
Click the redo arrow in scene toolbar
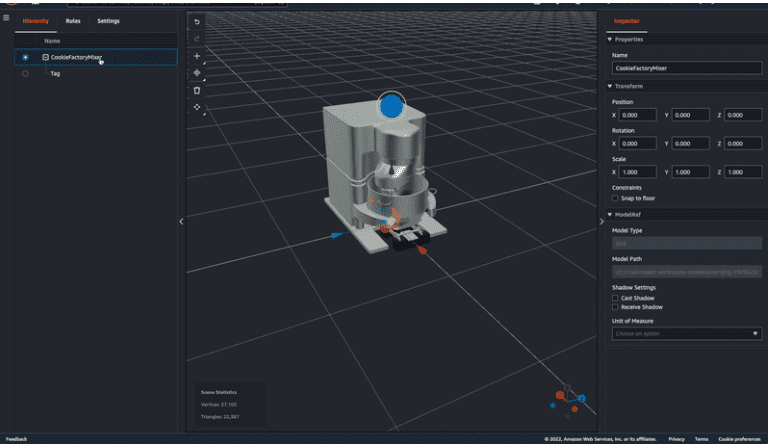197,38
